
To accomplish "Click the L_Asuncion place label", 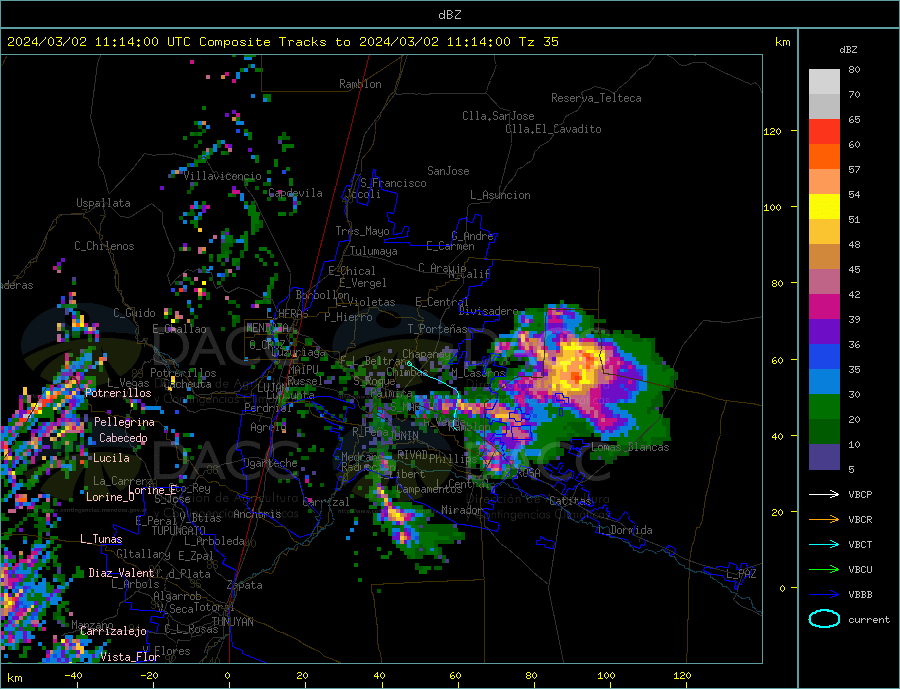I will tap(500, 195).
